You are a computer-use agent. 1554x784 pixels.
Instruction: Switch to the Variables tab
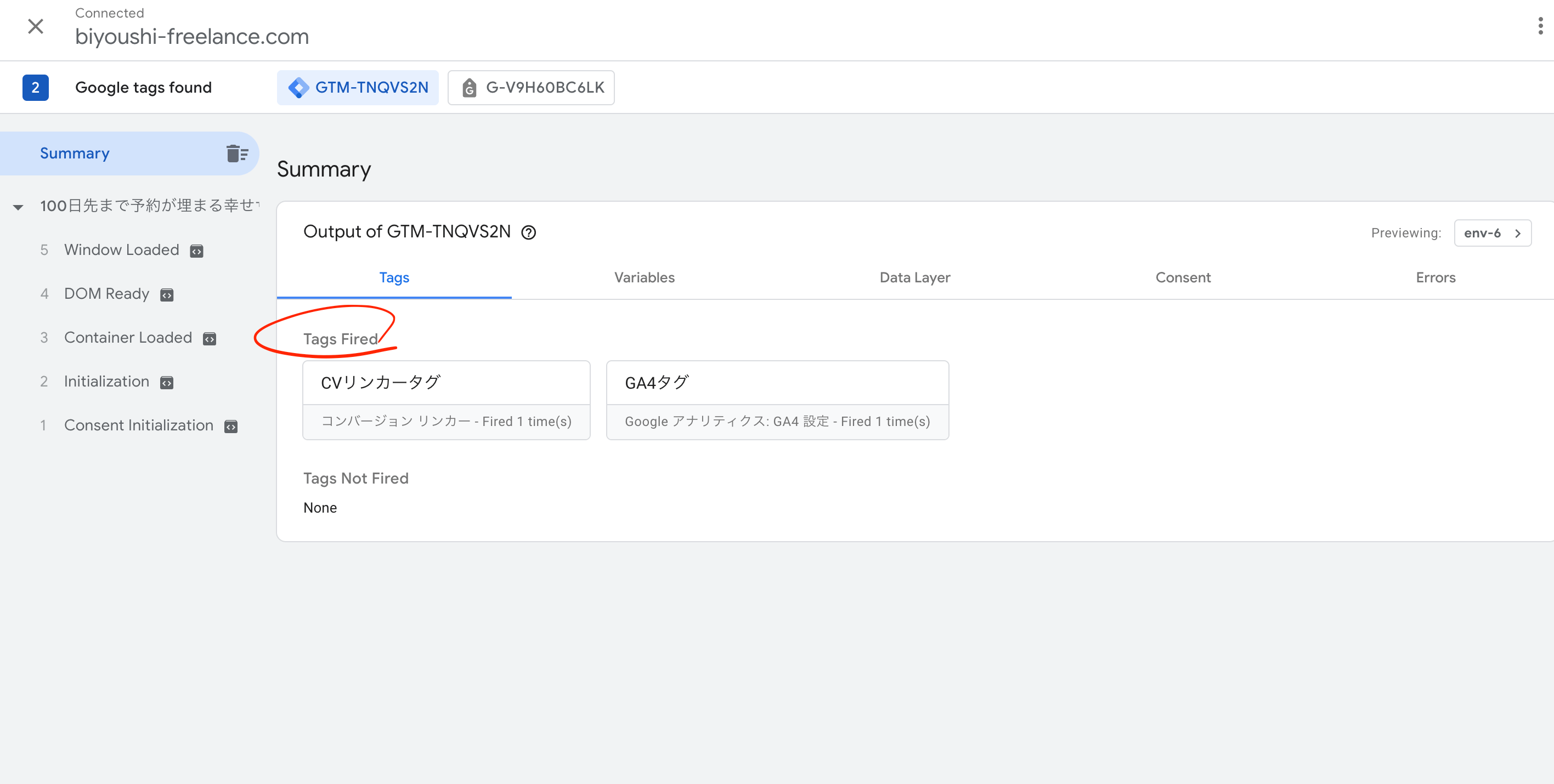click(x=643, y=277)
